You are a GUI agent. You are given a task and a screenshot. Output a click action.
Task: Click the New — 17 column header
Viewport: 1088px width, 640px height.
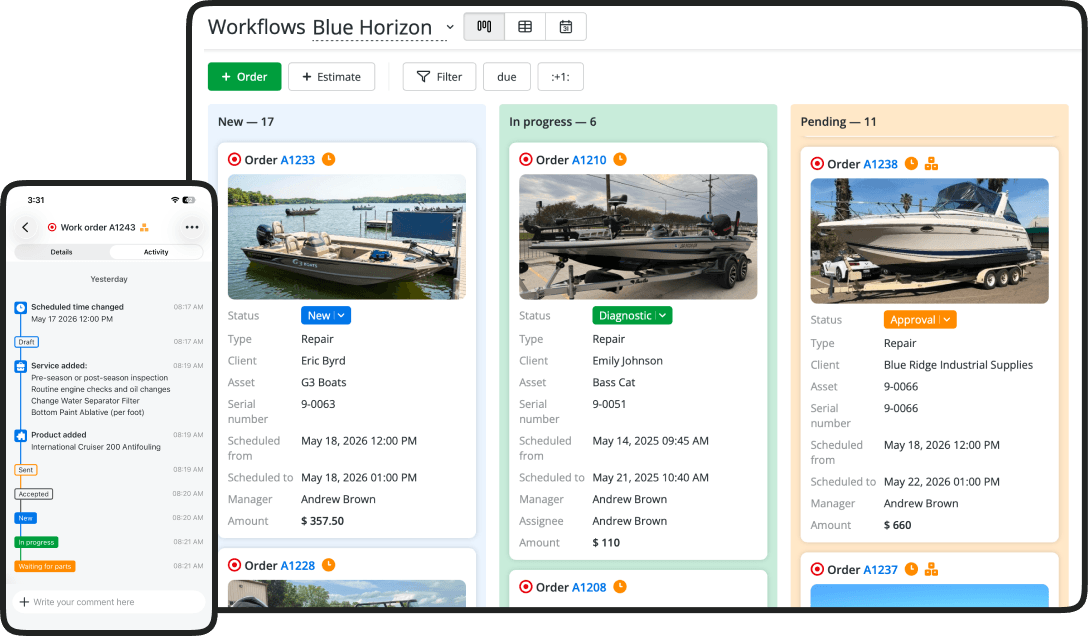pos(246,122)
